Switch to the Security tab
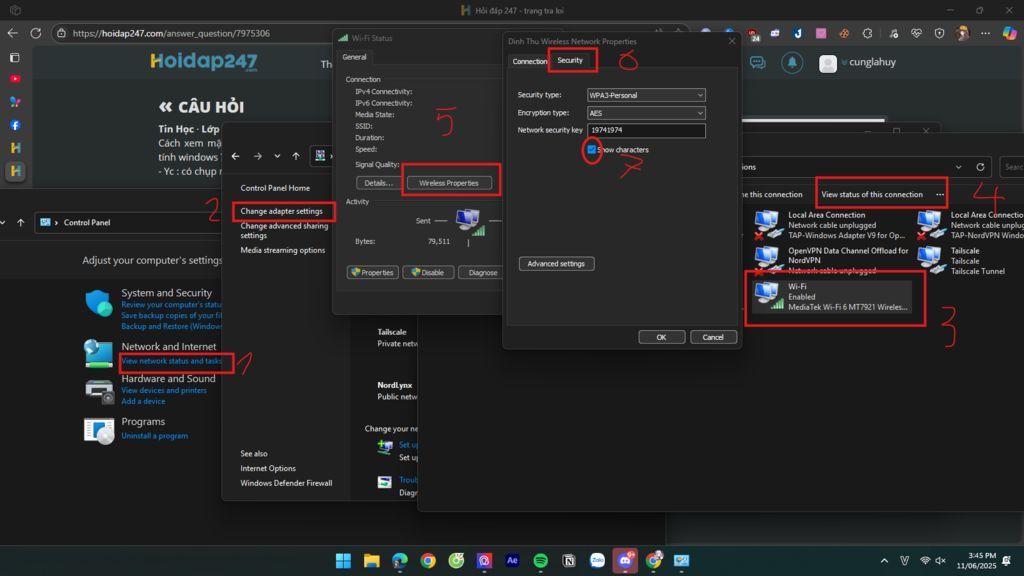This screenshot has height=576, width=1024. click(570, 61)
